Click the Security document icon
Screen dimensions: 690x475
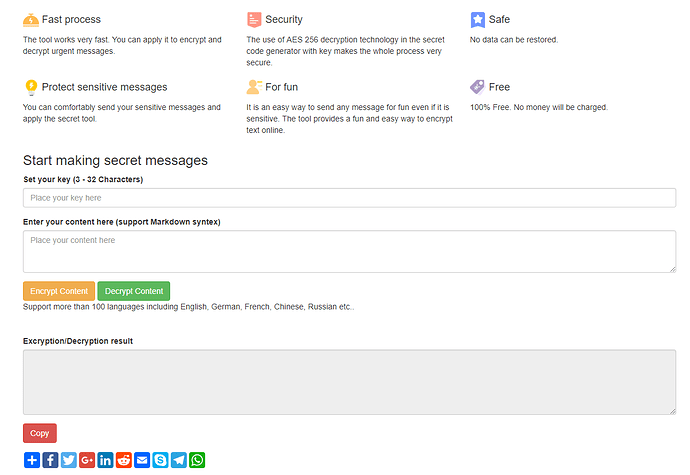click(254, 20)
